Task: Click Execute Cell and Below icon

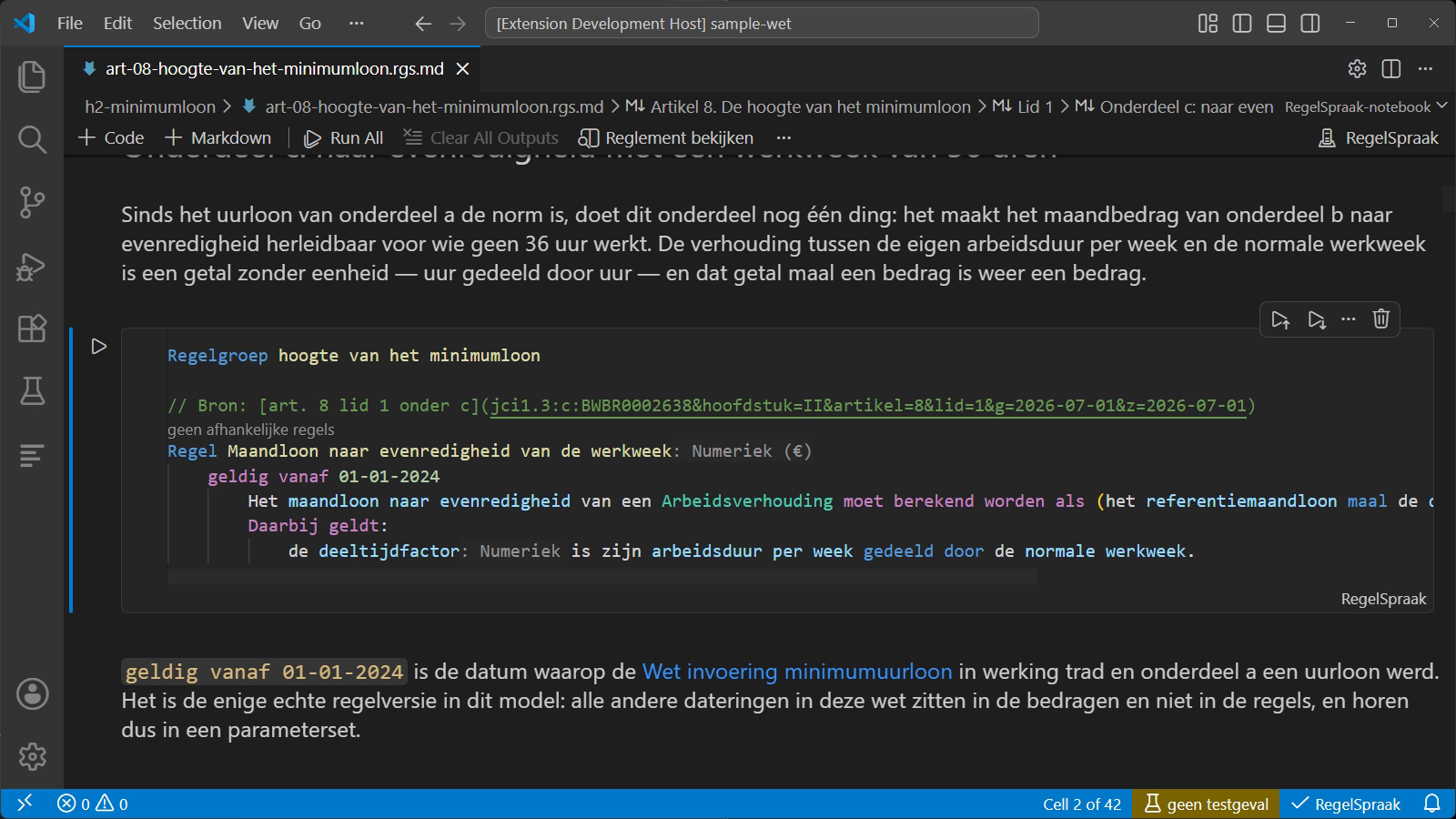Action: coord(1316,319)
